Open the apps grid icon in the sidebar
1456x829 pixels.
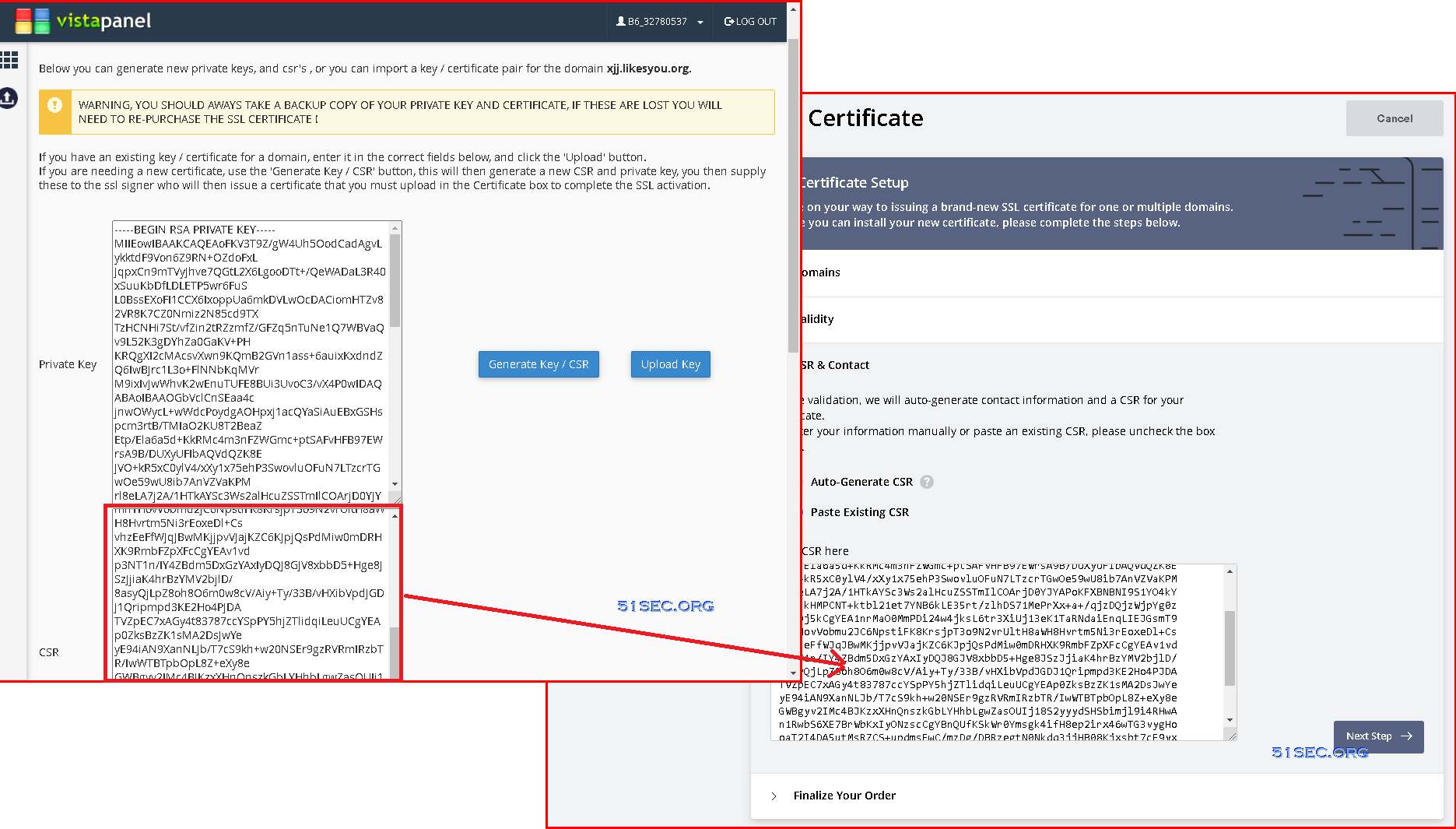(9, 60)
